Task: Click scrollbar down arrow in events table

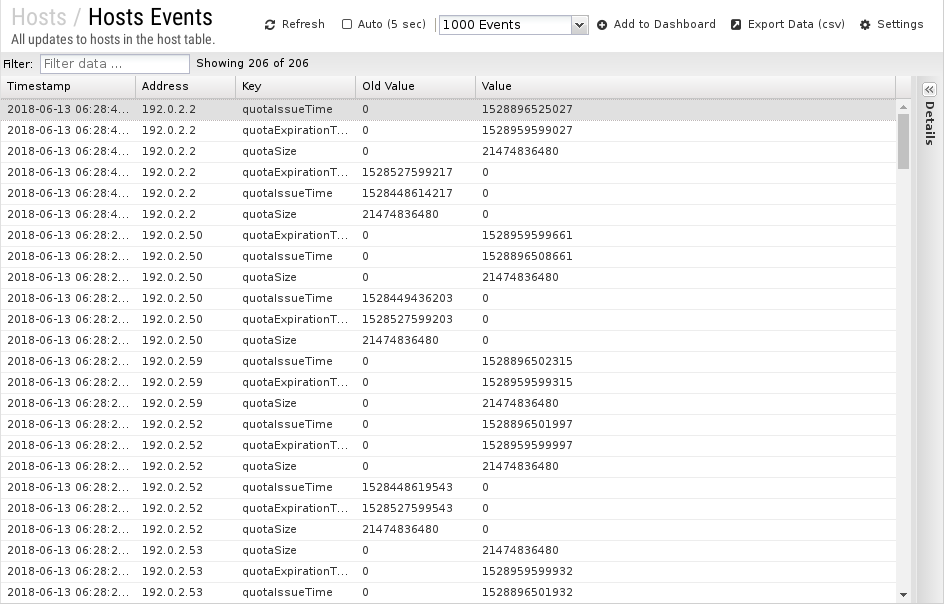Action: [x=903, y=595]
